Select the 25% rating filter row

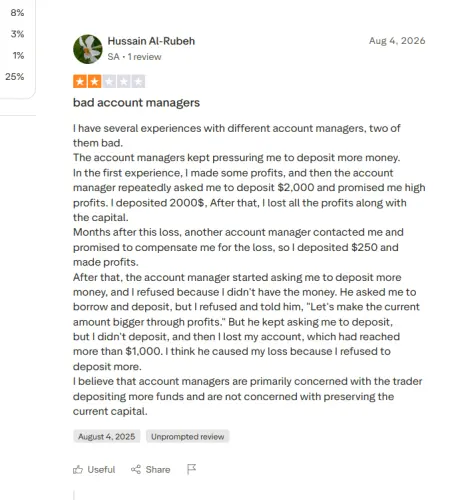[15, 77]
